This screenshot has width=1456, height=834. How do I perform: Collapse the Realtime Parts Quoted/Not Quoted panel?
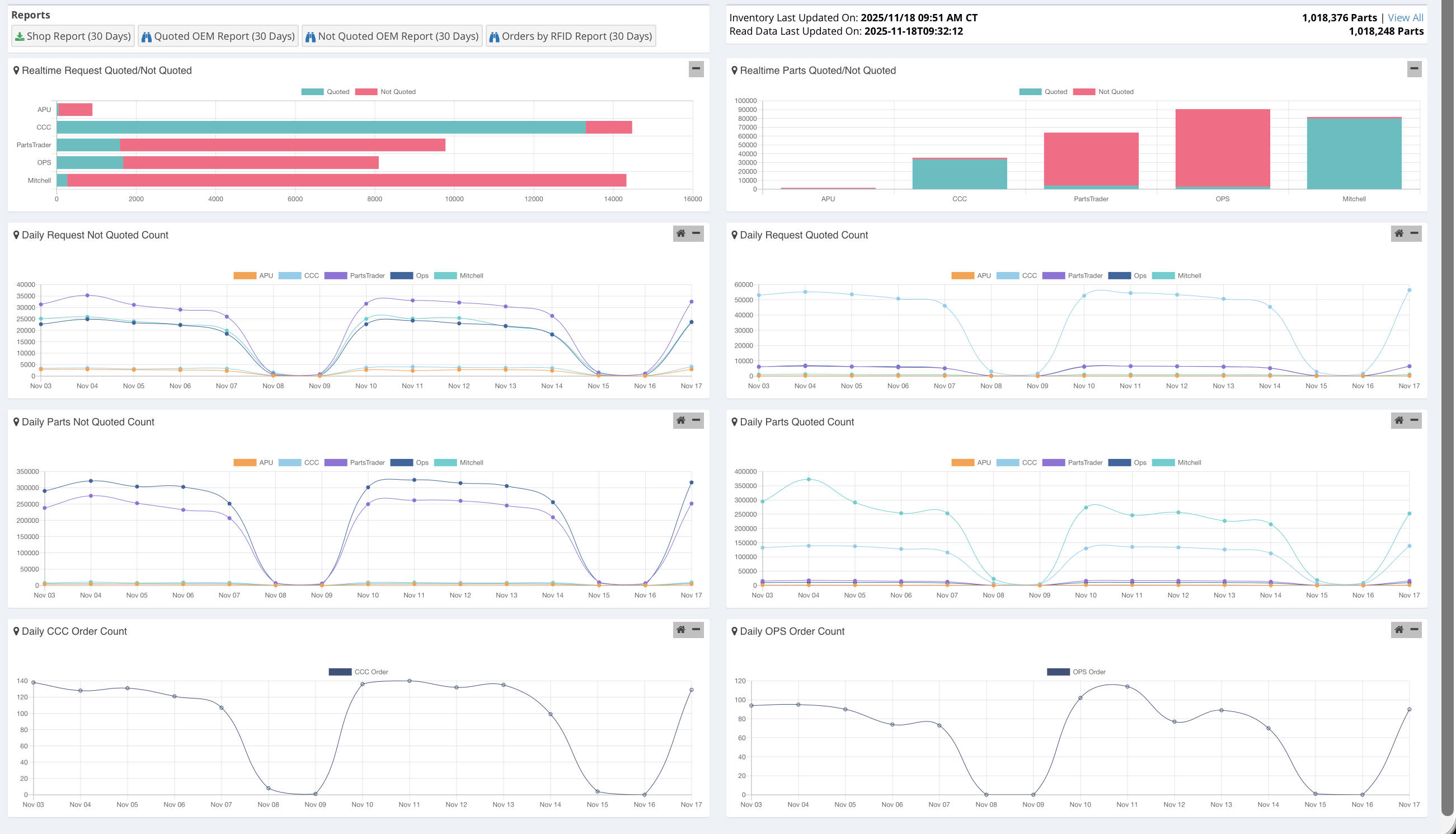(x=1413, y=69)
